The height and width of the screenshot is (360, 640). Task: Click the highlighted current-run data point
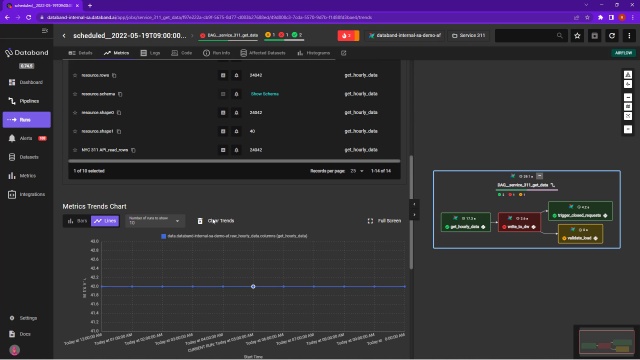coord(253,287)
